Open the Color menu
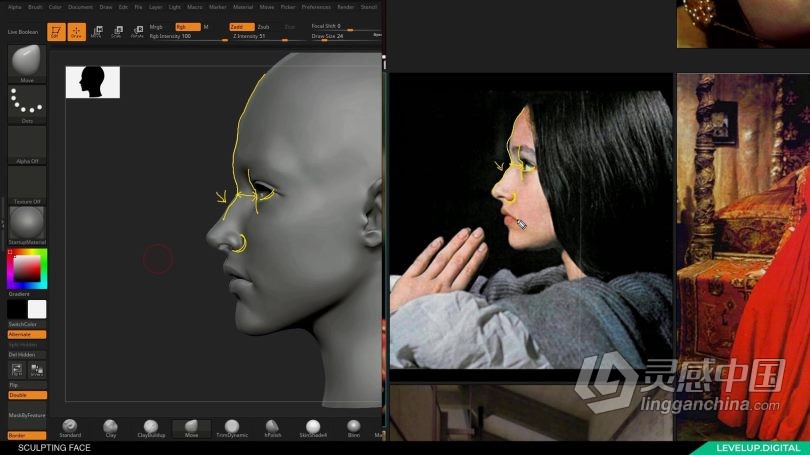Image resolution: width=810 pixels, height=455 pixels. tap(55, 7)
